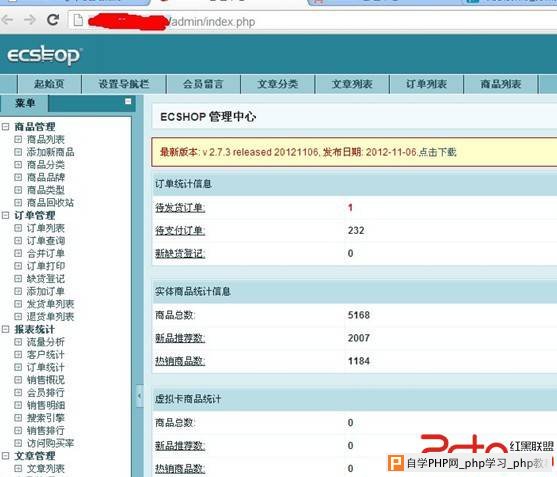557x477 pixels.
Task: Collapse the 报表统计 tree section
Action: click(5, 329)
